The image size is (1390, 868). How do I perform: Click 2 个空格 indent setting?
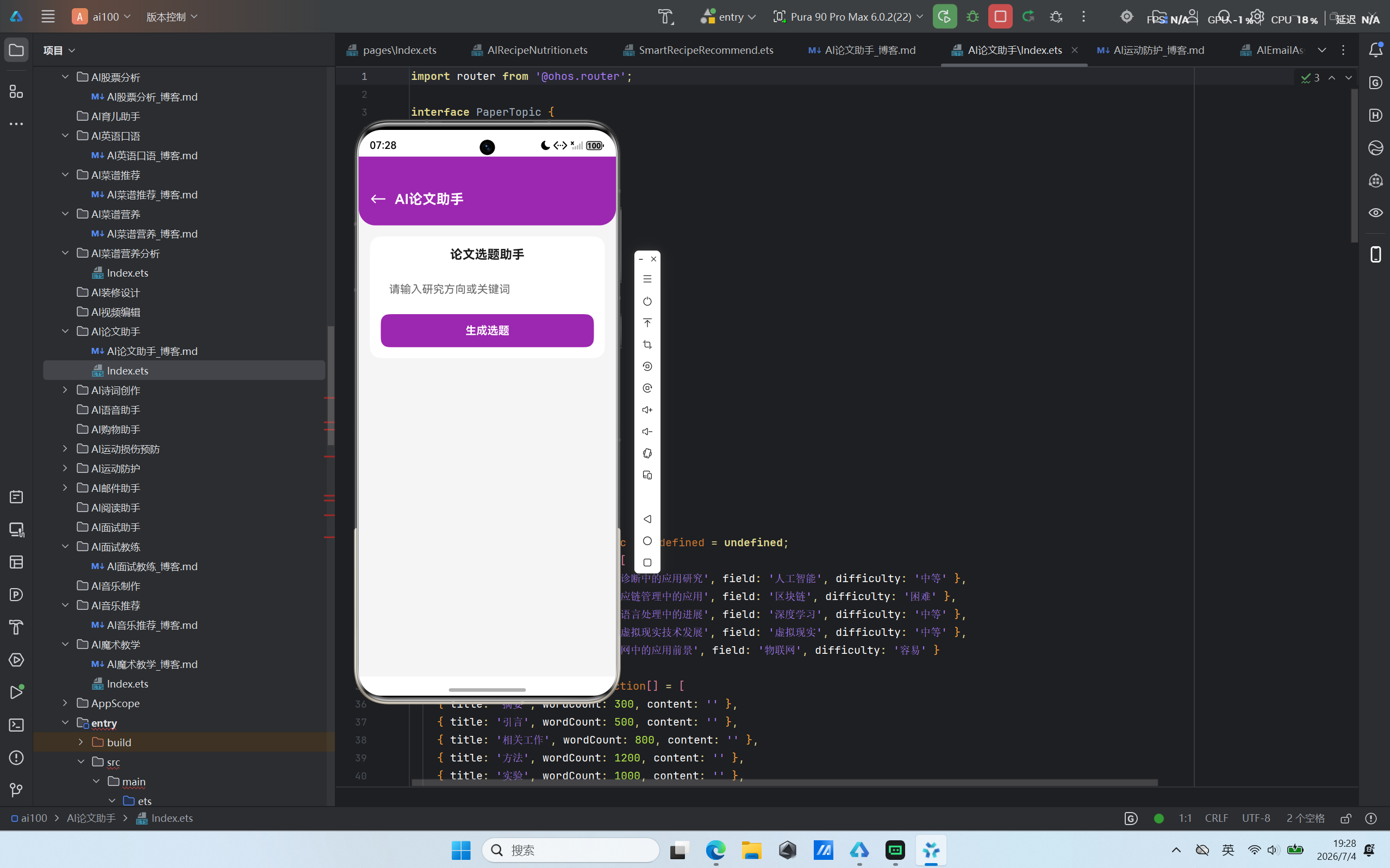1306,818
